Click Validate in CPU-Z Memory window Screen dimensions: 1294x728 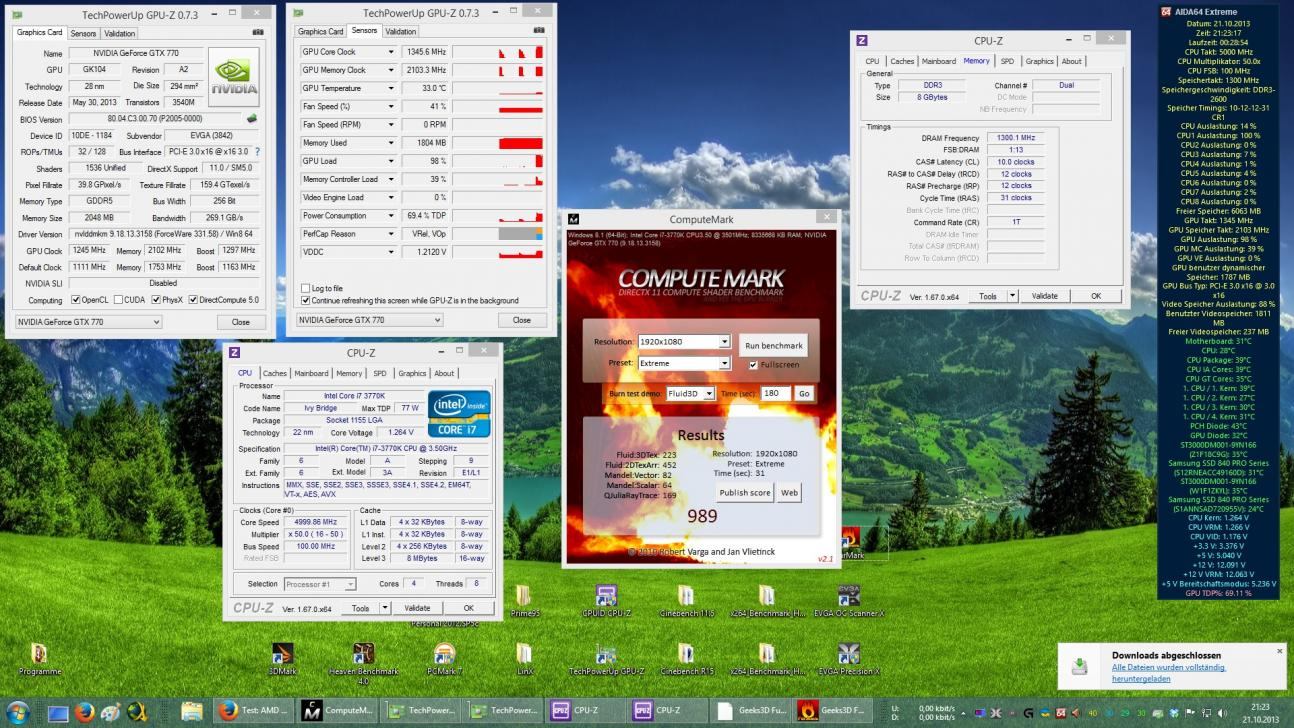[1045, 296]
